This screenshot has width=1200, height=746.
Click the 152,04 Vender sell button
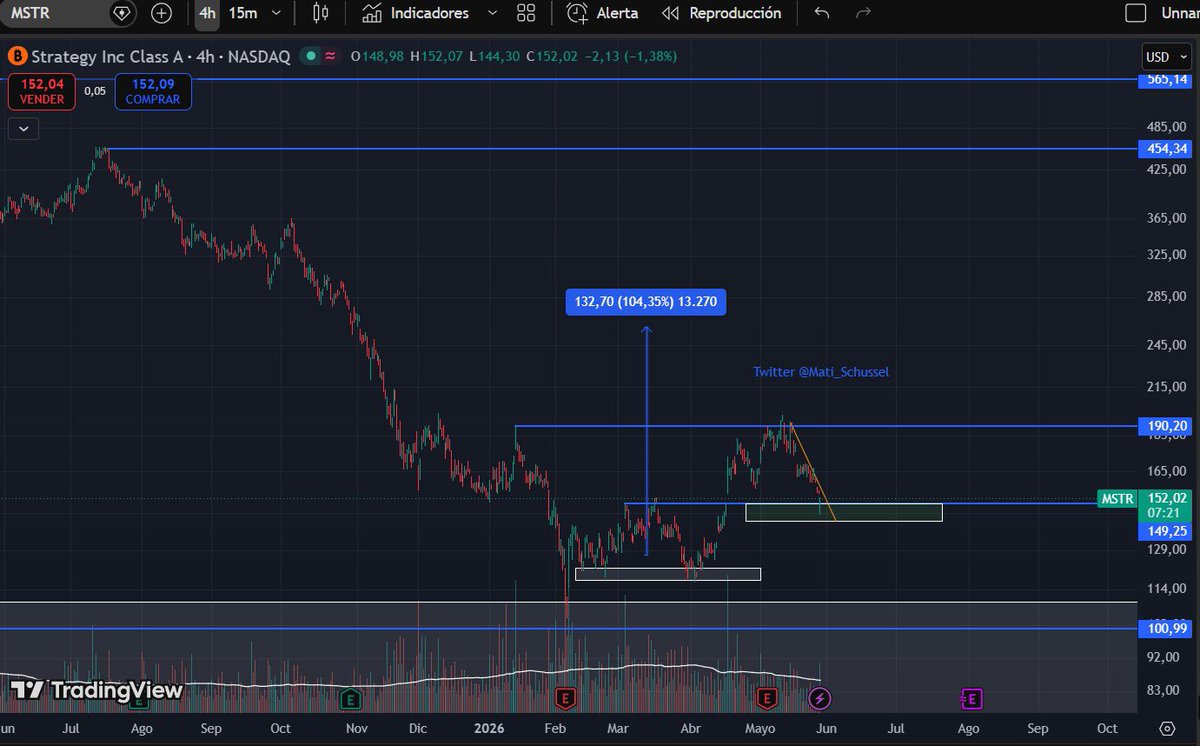[42, 92]
